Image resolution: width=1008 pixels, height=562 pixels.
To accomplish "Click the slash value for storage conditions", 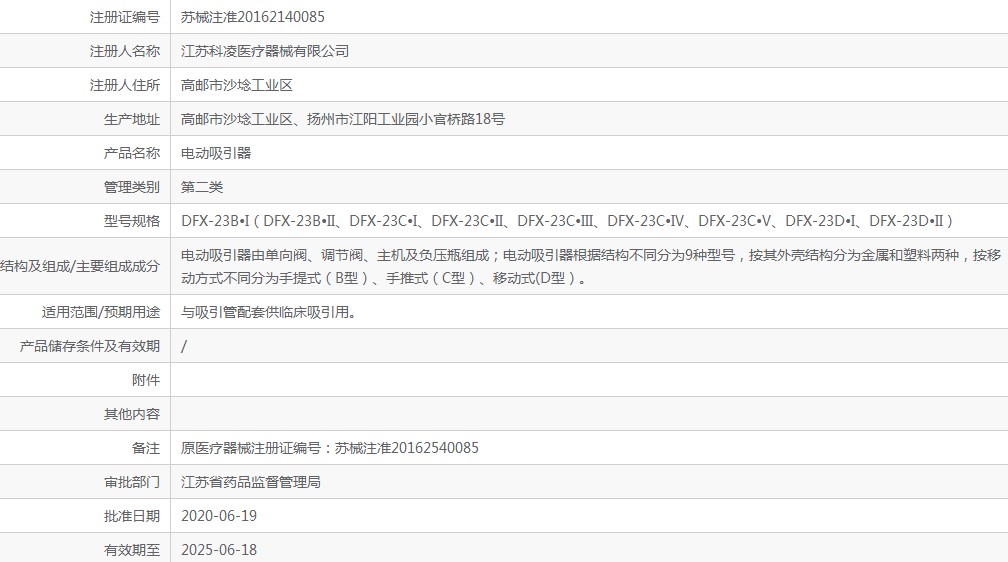I will tap(184, 347).
